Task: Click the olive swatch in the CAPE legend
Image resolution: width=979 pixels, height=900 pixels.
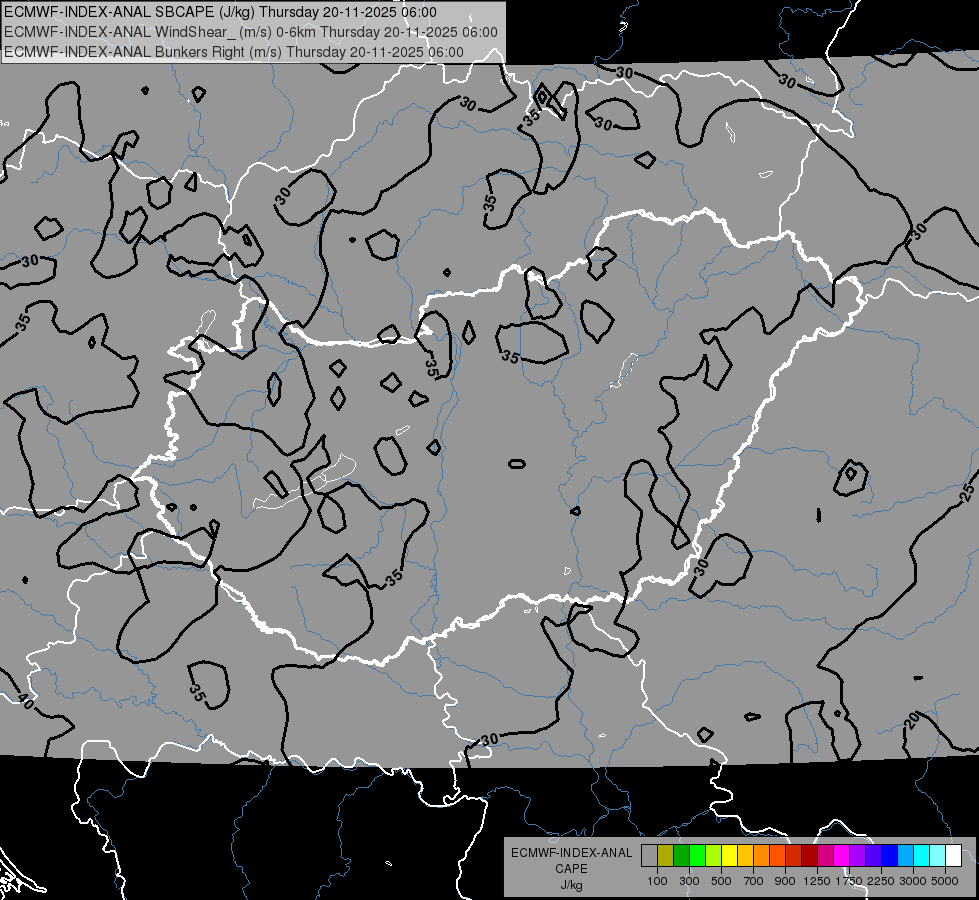Action: [x=666, y=855]
